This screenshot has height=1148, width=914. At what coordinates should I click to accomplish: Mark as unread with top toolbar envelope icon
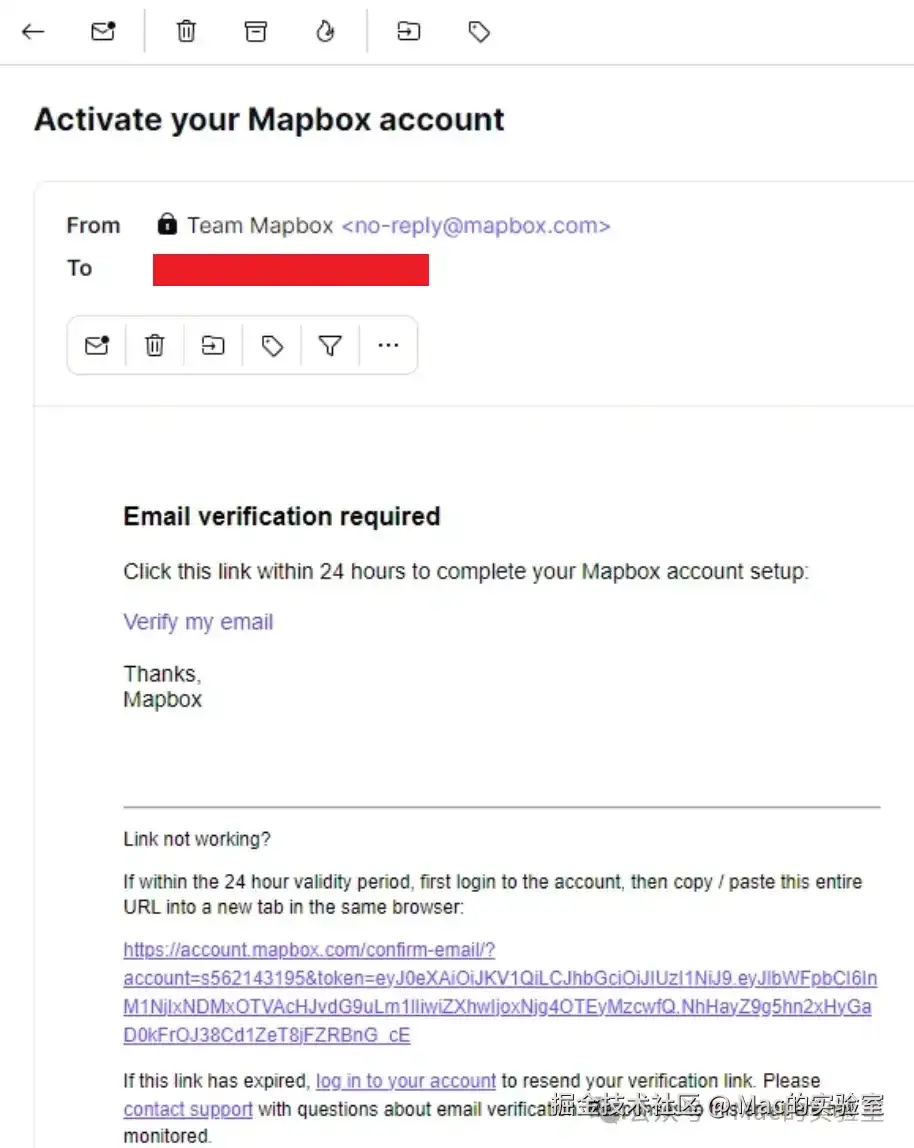103,32
